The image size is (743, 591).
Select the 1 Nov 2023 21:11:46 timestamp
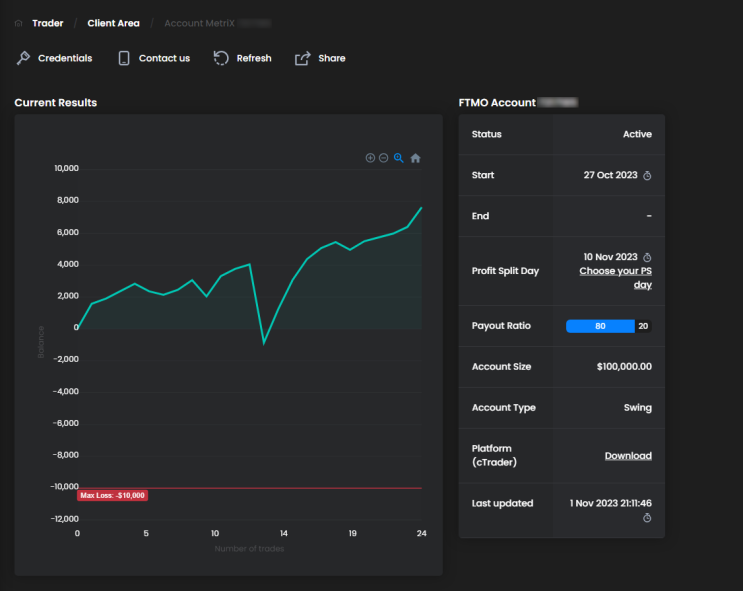(610, 503)
